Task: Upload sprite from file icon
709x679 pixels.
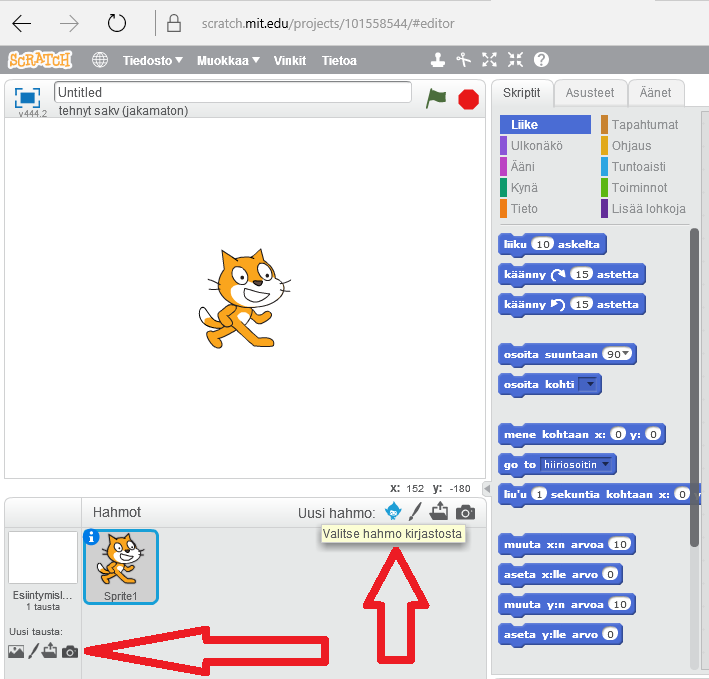Action: coord(439,512)
